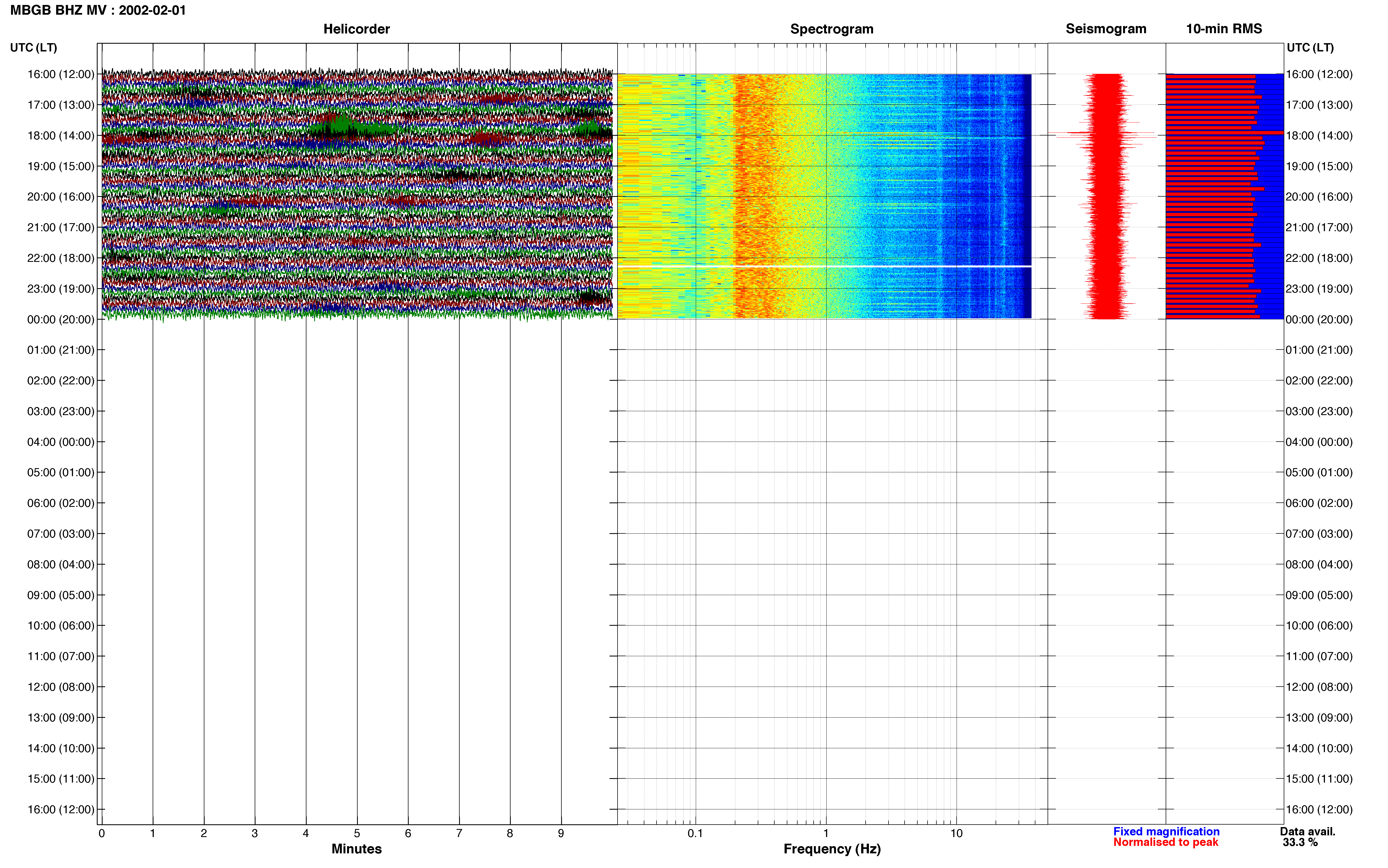The height and width of the screenshot is (868, 1388).
Task: Select the "Minutes" axis label
Action: pyautogui.click(x=356, y=848)
